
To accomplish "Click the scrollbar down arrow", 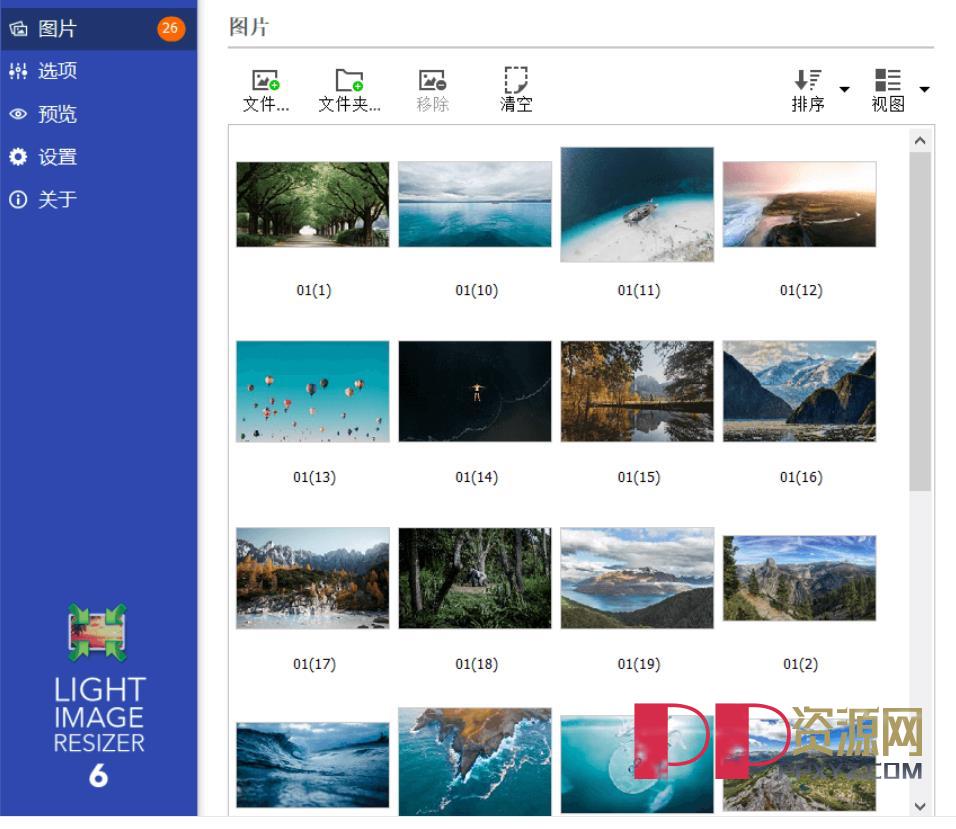I will click(921, 804).
